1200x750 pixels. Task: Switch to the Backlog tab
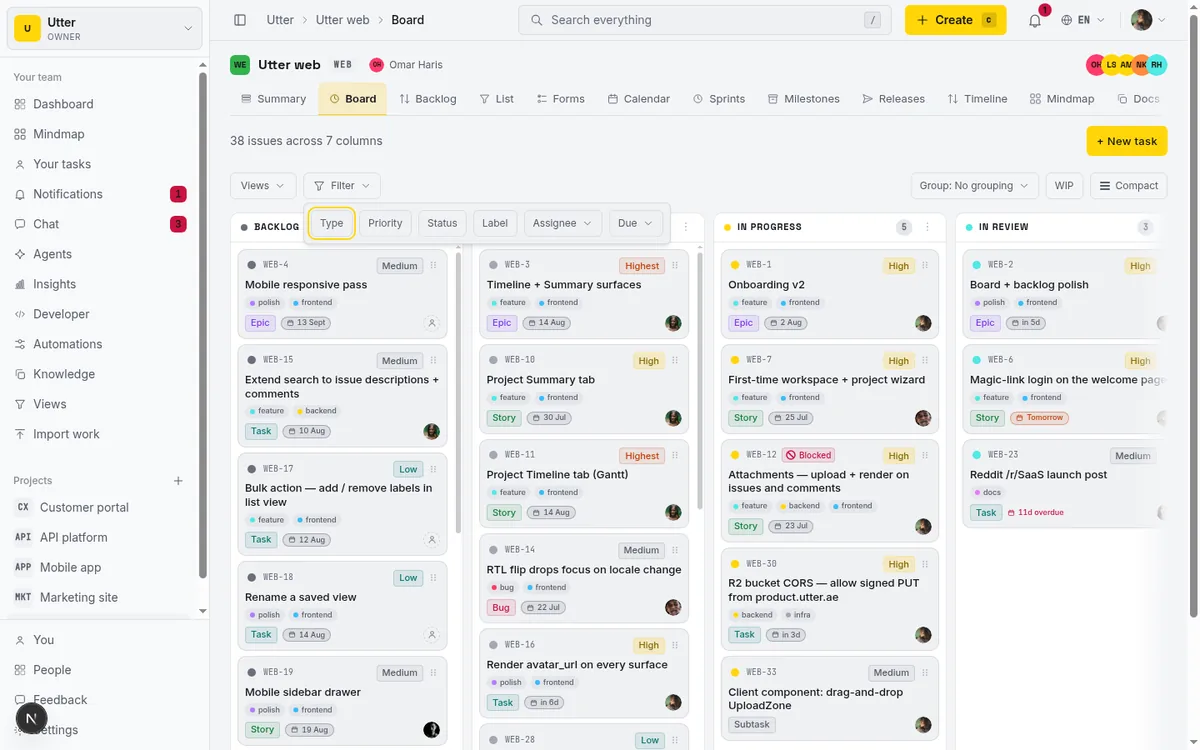point(427,99)
